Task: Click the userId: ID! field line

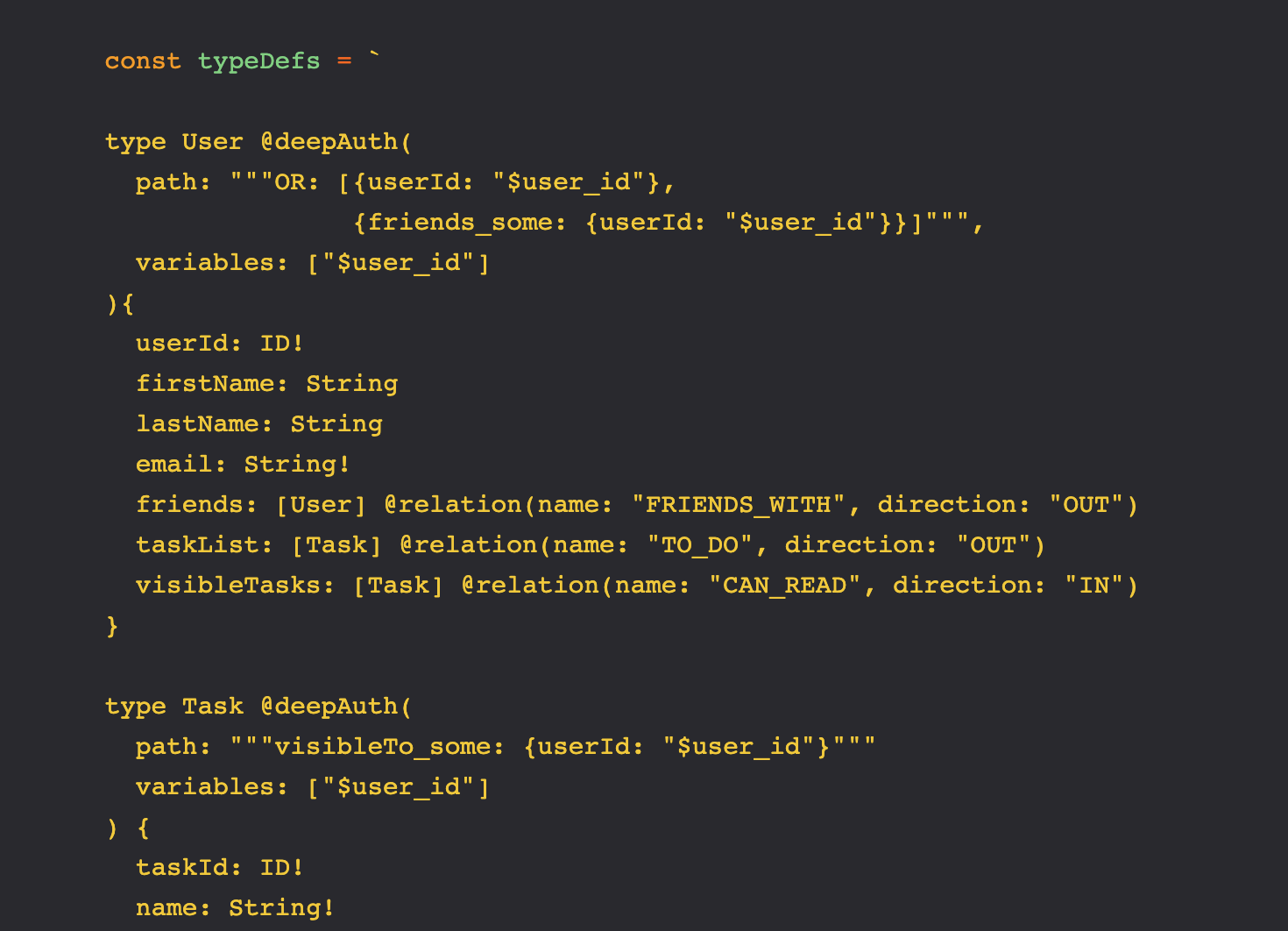Action: 220,344
